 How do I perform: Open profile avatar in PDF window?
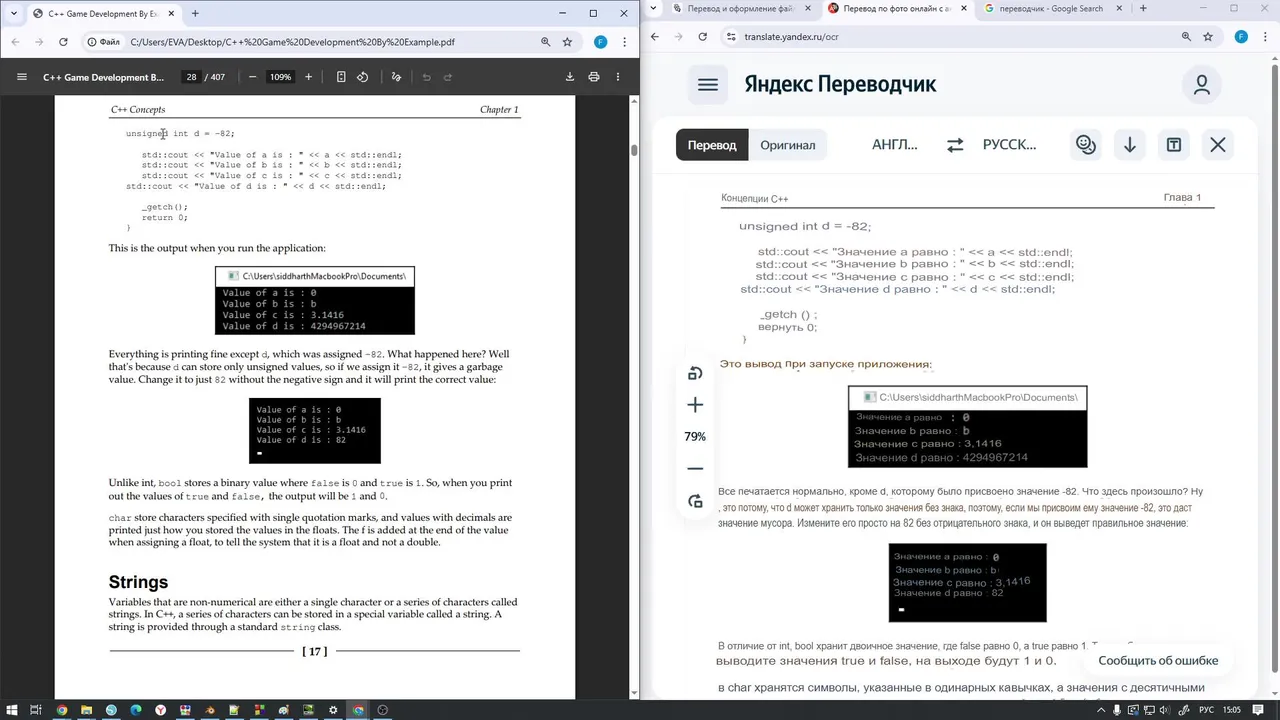[x=600, y=42]
